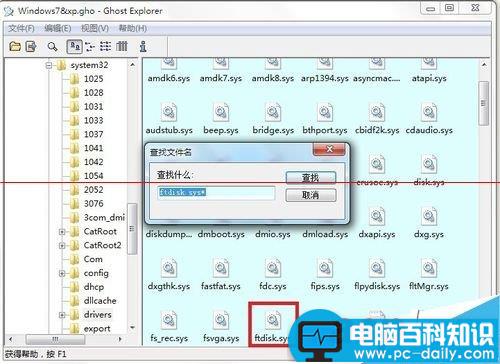Select the dhcp folder in tree

coord(94,287)
